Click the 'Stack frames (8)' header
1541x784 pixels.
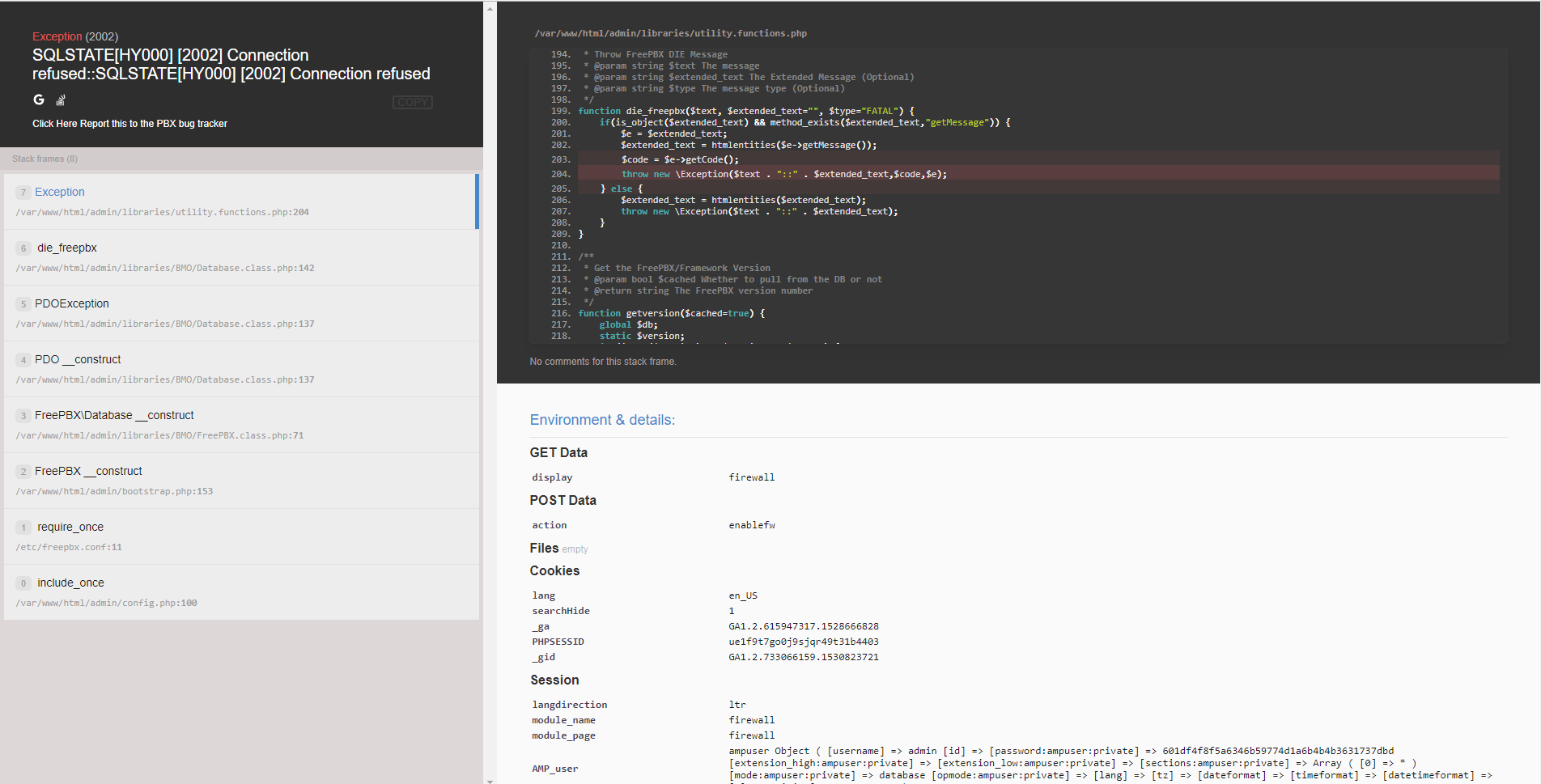(45, 159)
